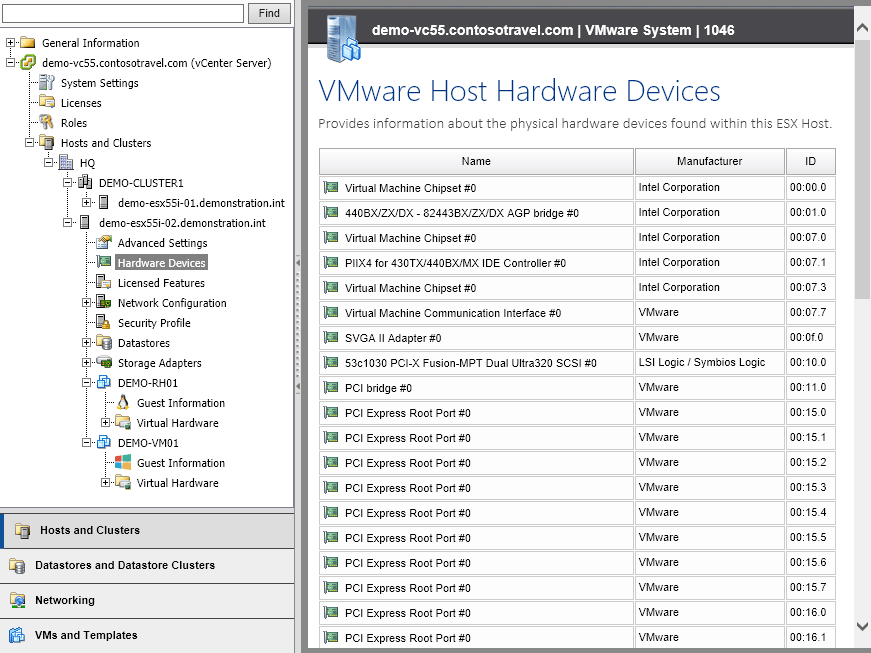The height and width of the screenshot is (653, 871).
Task: Expand the Storage Adapters node
Action: tap(86, 362)
